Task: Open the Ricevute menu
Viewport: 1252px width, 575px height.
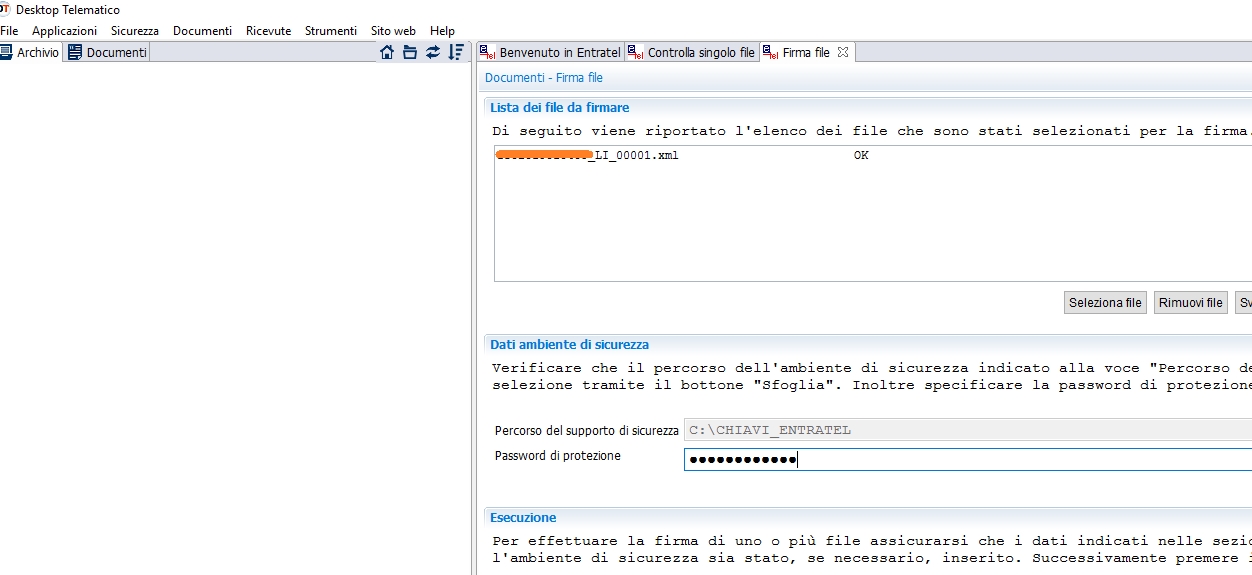Action: pos(269,31)
